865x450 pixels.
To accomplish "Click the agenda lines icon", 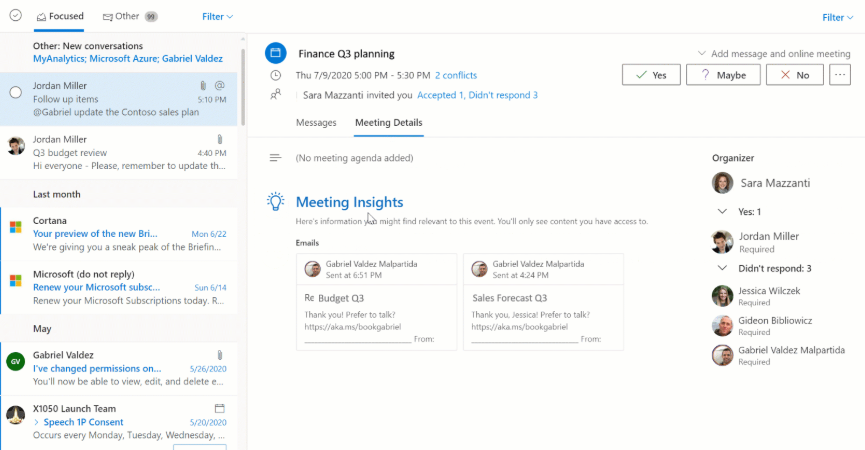I will [275, 158].
